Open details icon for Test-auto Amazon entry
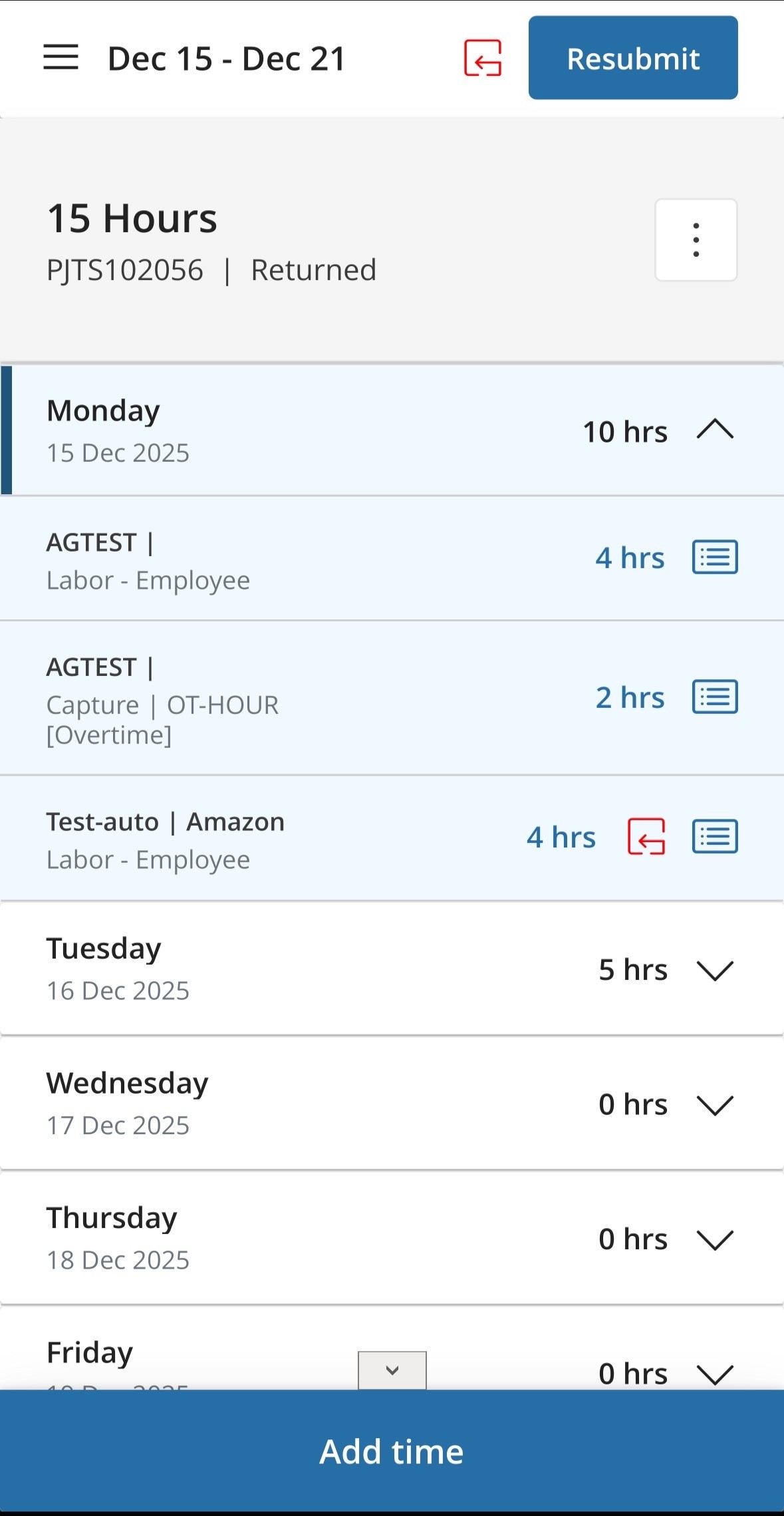This screenshot has height=1516, width=784. click(x=715, y=837)
